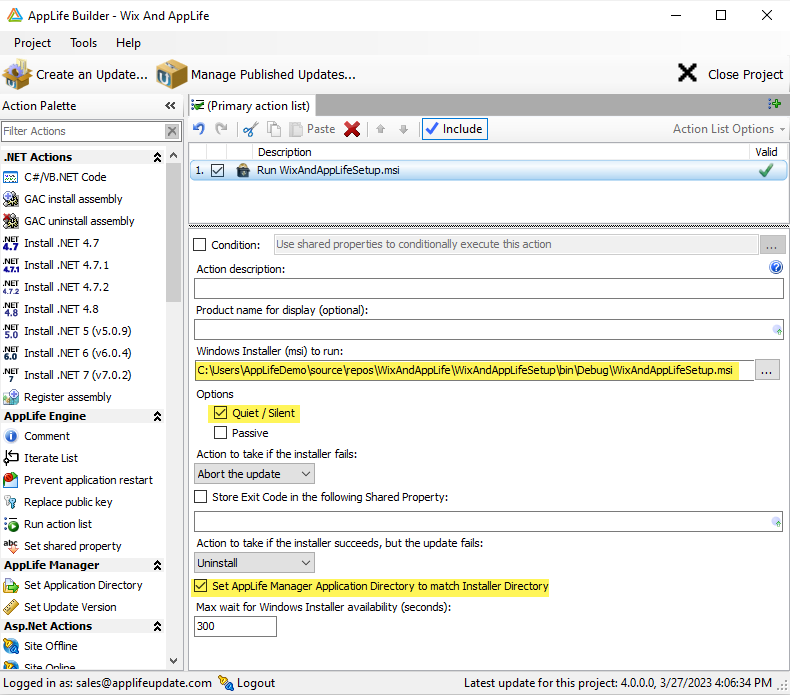Open the Uninstall dropdown
This screenshot has width=790, height=695.
[x=254, y=563]
